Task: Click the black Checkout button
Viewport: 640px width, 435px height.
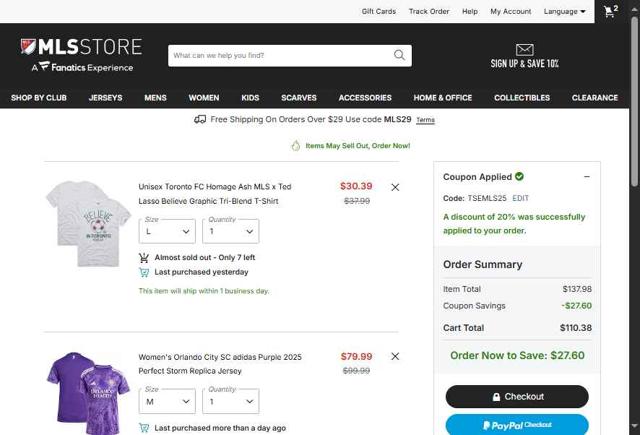Action: tap(517, 396)
